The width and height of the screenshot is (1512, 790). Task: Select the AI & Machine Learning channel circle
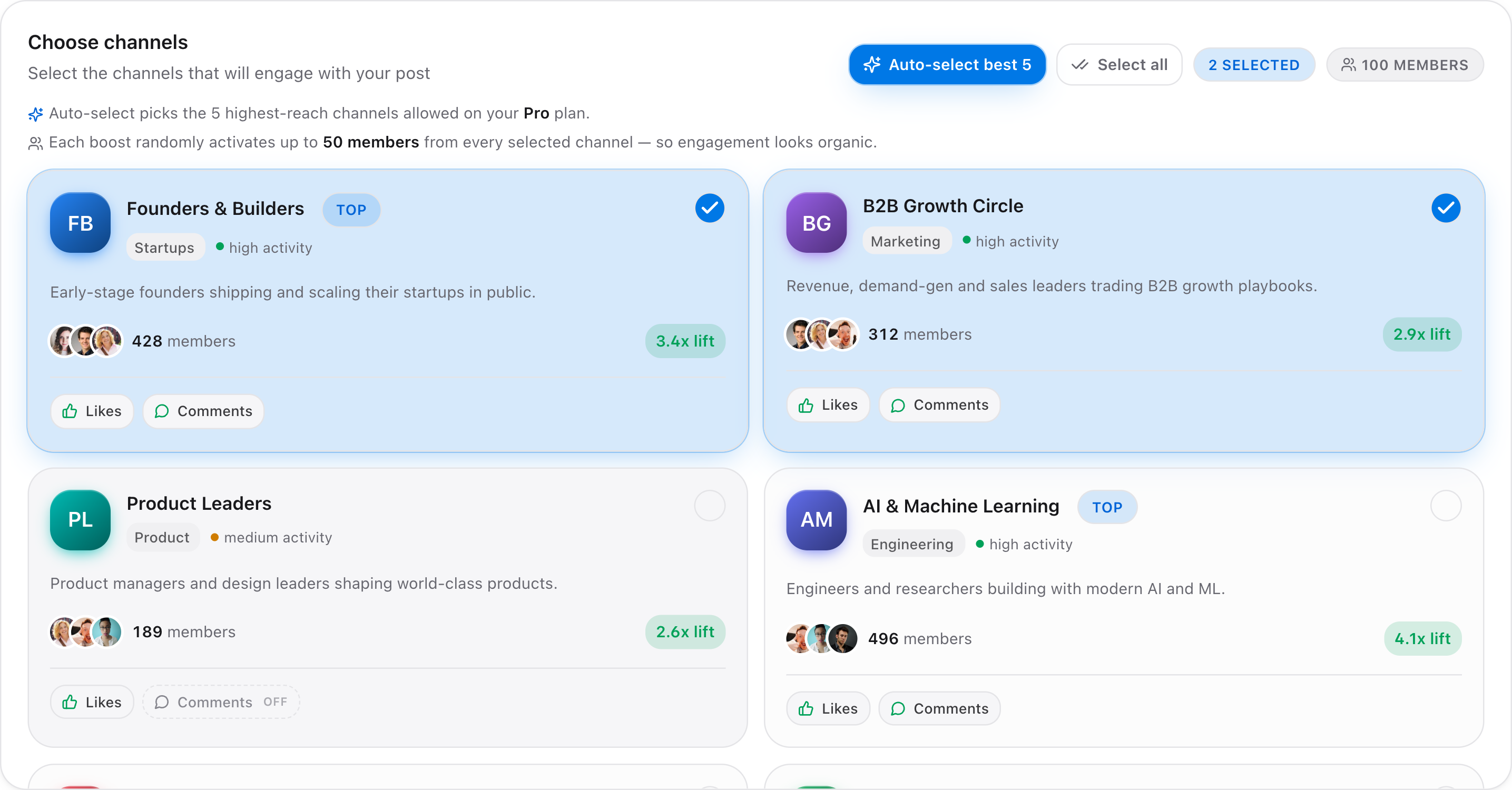coord(1445,506)
